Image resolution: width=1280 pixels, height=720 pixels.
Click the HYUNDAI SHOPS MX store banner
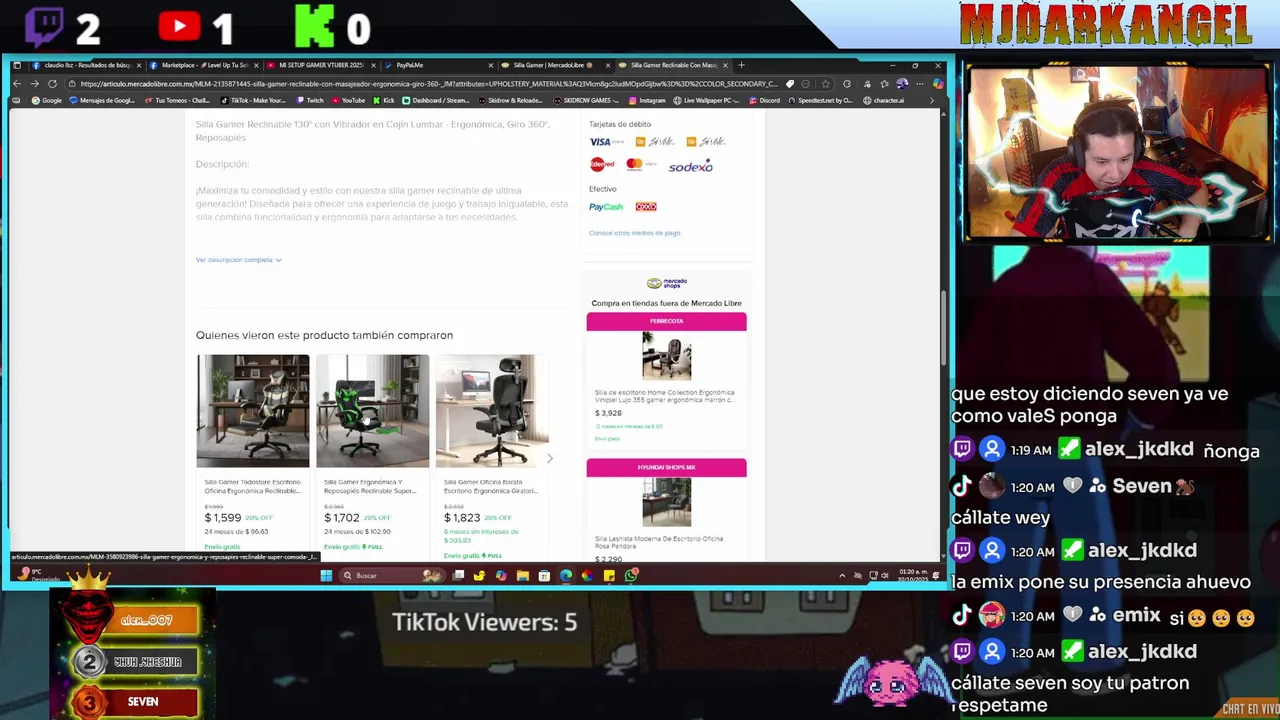coord(666,467)
